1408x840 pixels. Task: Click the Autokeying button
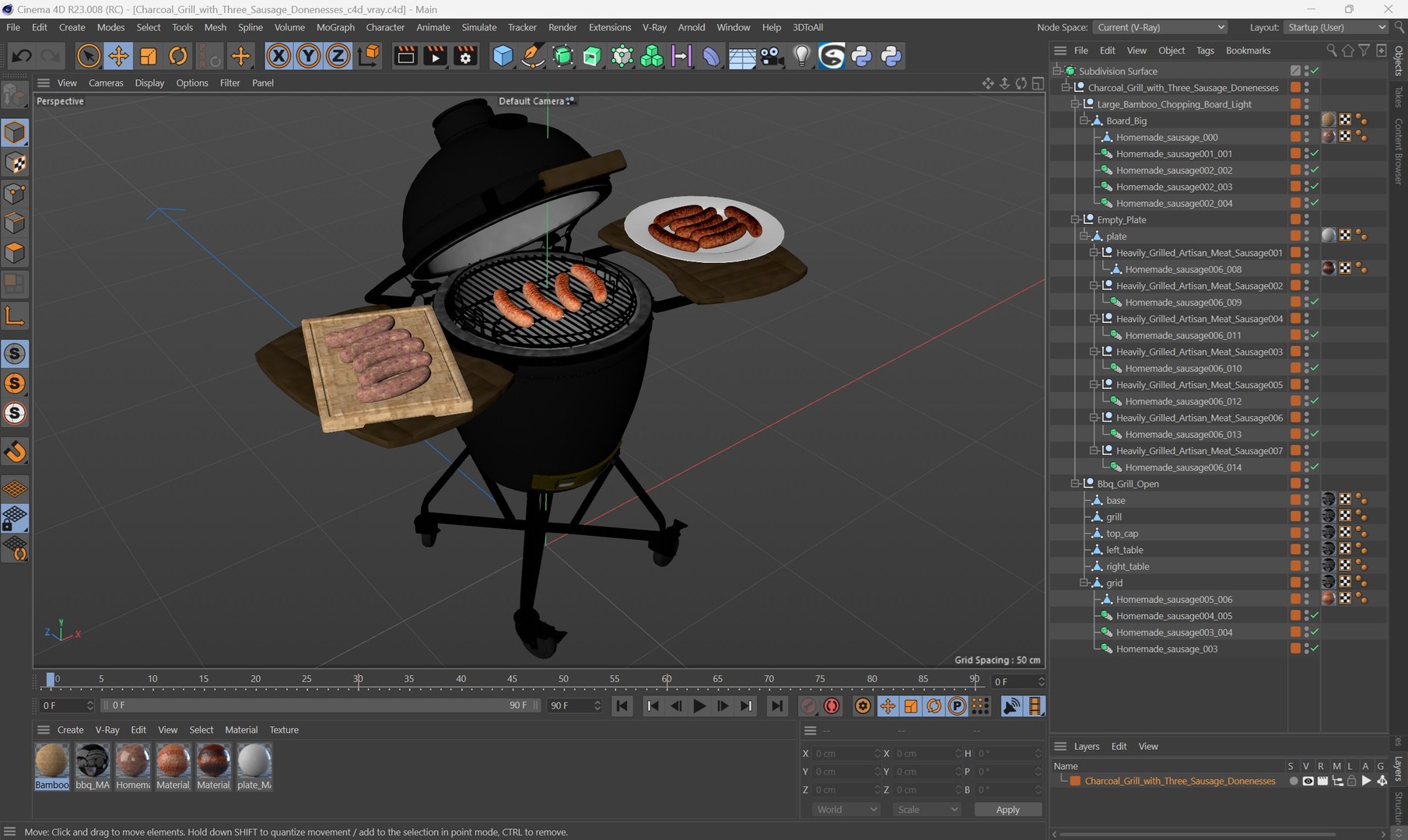832,705
